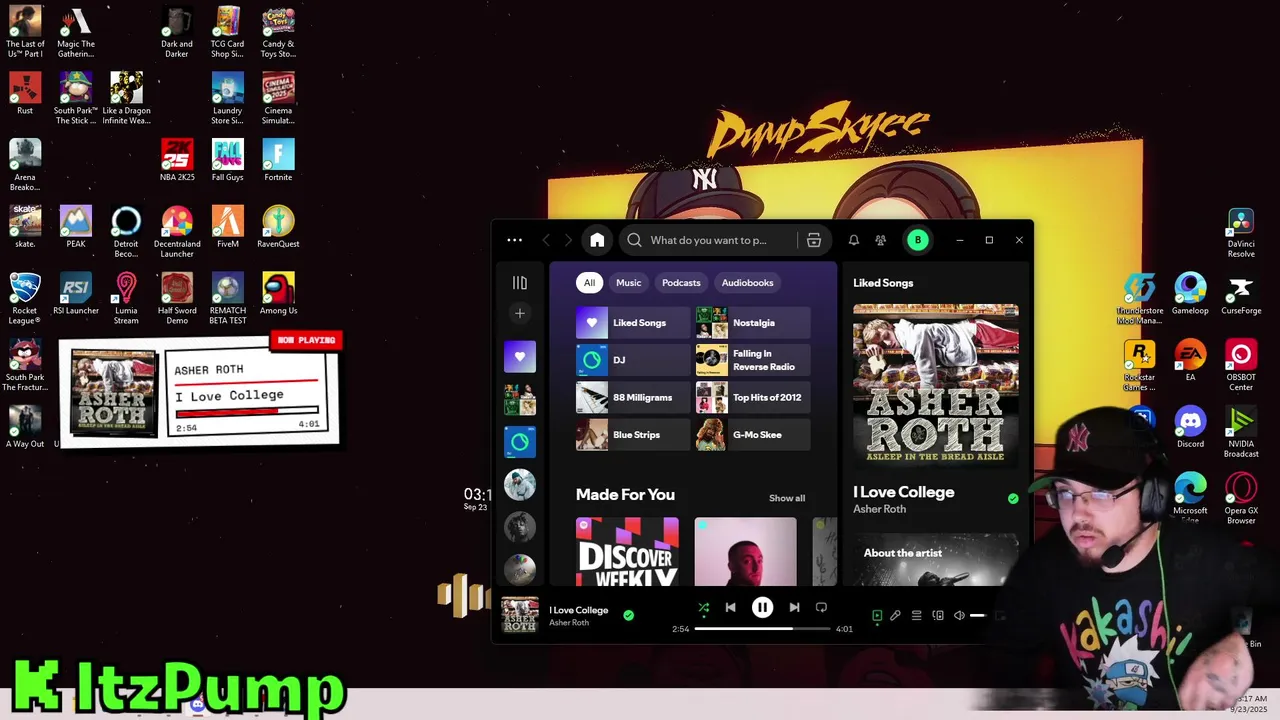1280x720 pixels.
Task: Toggle liked checkmark in the player bar
Action: tap(628, 615)
